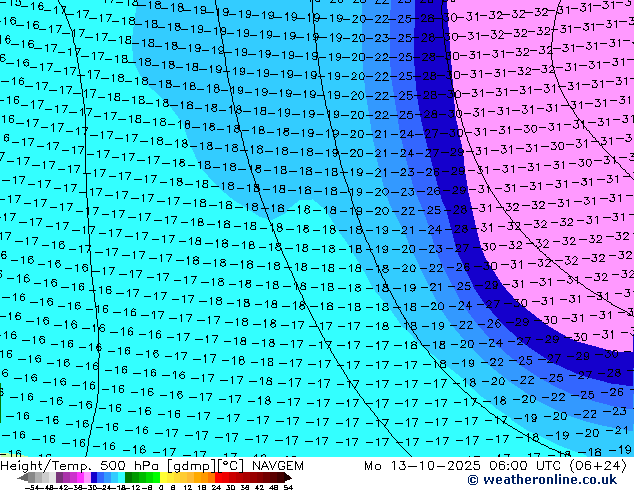Click the left arrow end of color scale
This screenshot has width=634, height=490.
(x=23, y=477)
